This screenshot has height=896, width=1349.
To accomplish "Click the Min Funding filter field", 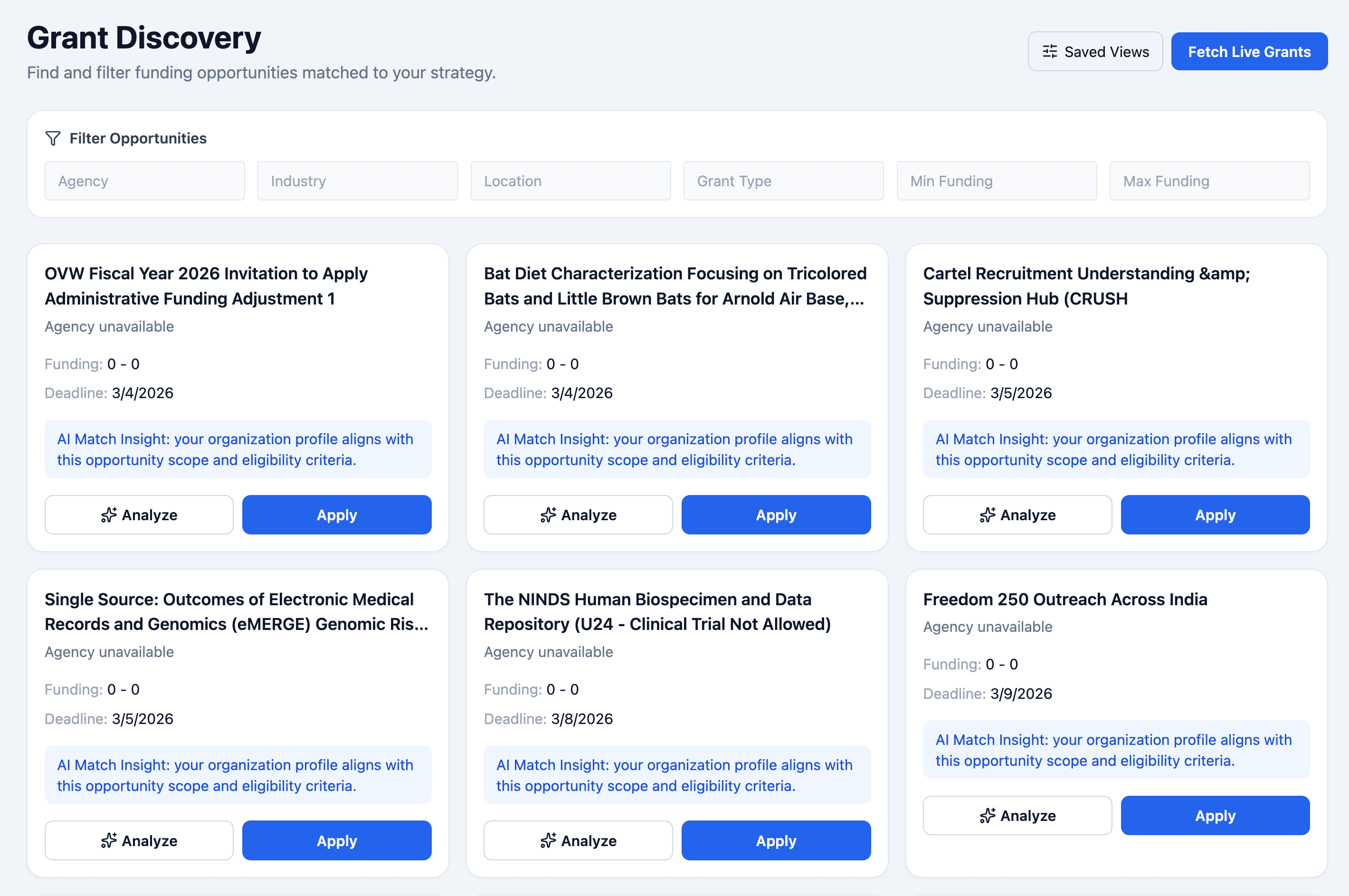I will coord(997,181).
